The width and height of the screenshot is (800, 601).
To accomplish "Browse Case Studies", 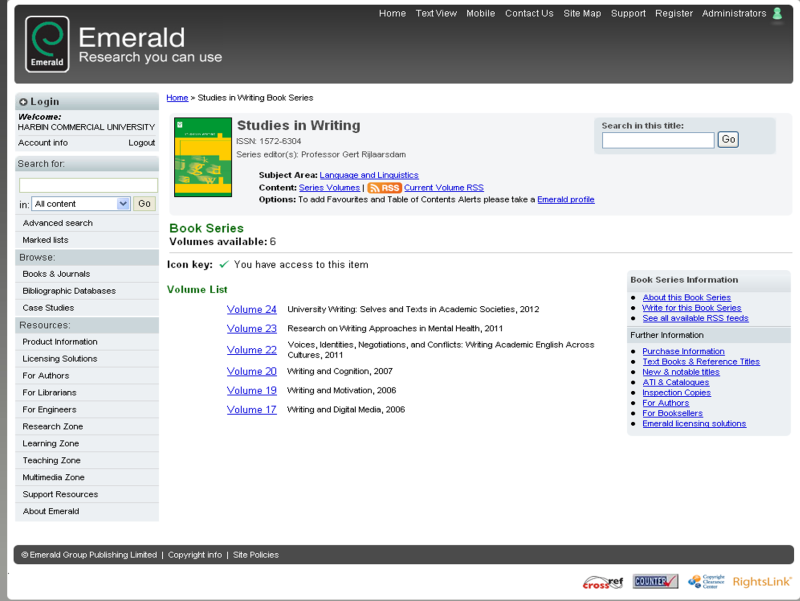I will (x=48, y=308).
